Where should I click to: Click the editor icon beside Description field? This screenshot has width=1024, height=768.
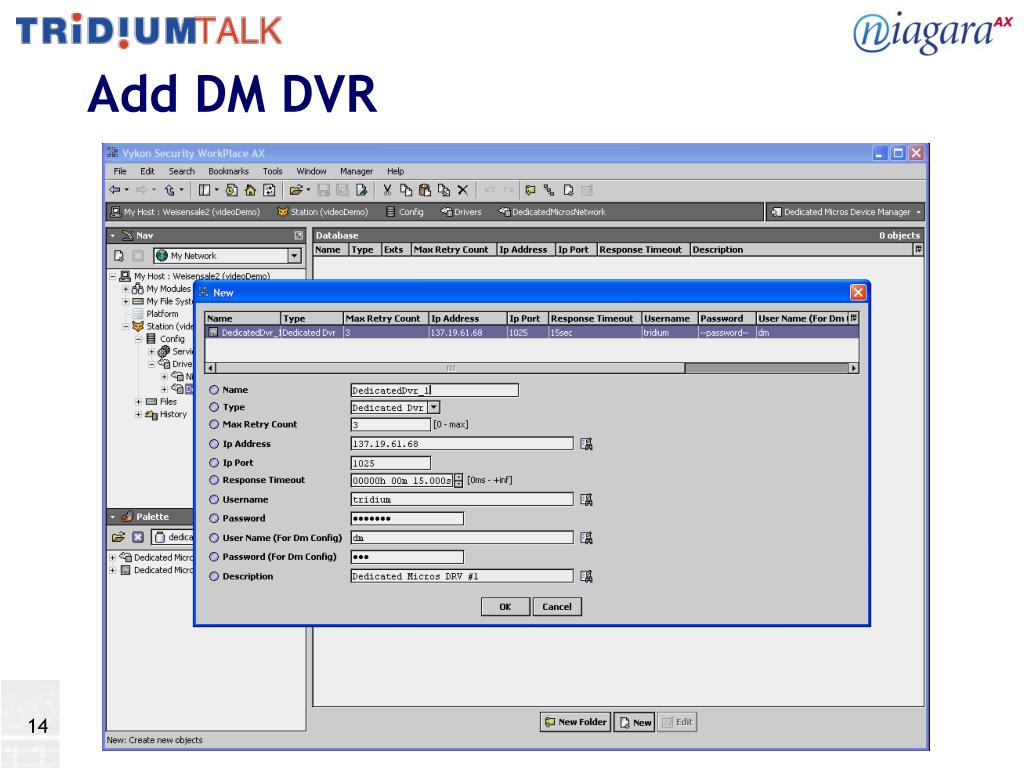[x=586, y=576]
